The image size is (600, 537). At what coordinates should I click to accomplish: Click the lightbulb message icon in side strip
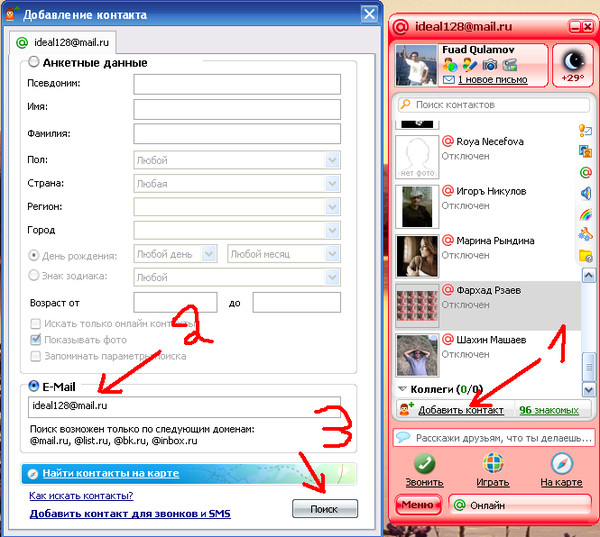585,131
